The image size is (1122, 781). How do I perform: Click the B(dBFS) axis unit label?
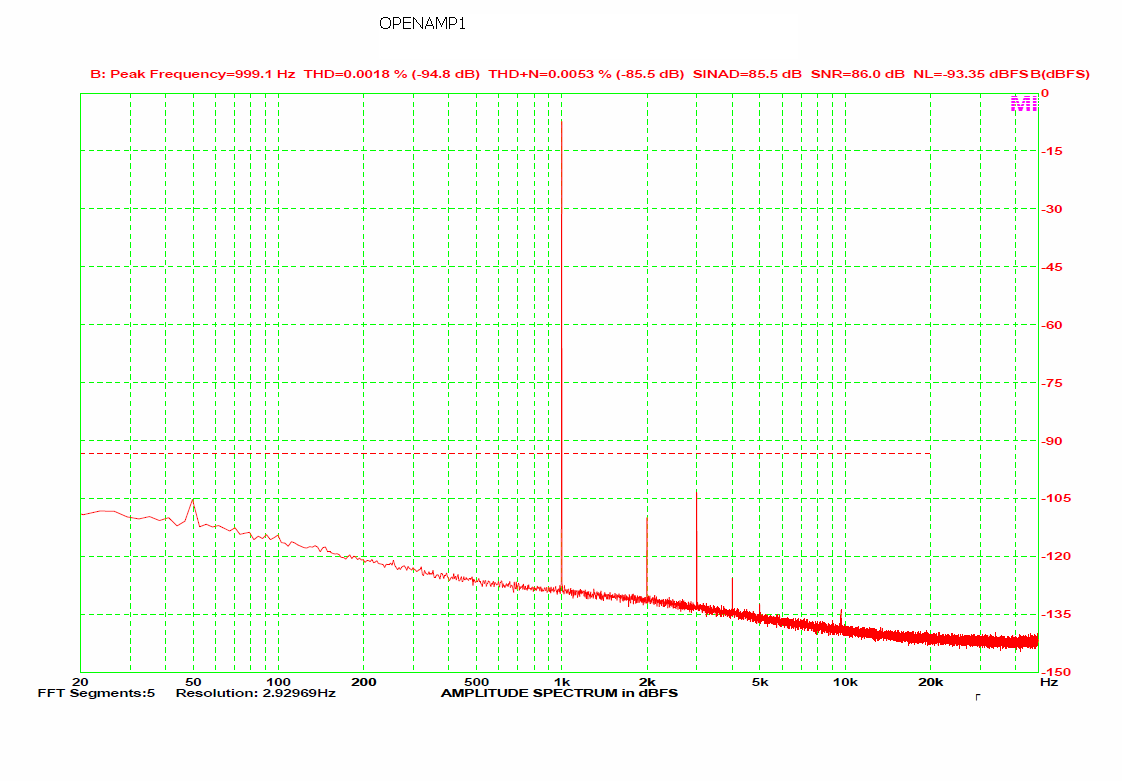[1060, 74]
